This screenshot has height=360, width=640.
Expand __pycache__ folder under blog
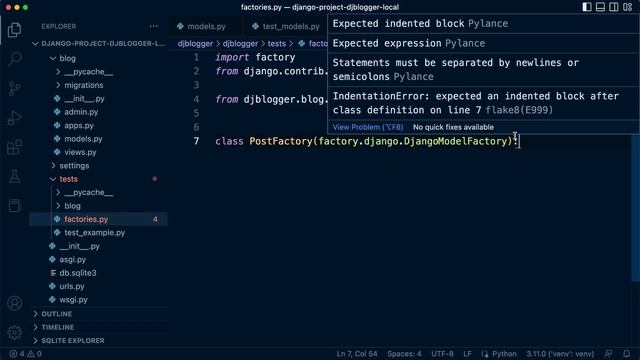pyautogui.click(x=89, y=72)
